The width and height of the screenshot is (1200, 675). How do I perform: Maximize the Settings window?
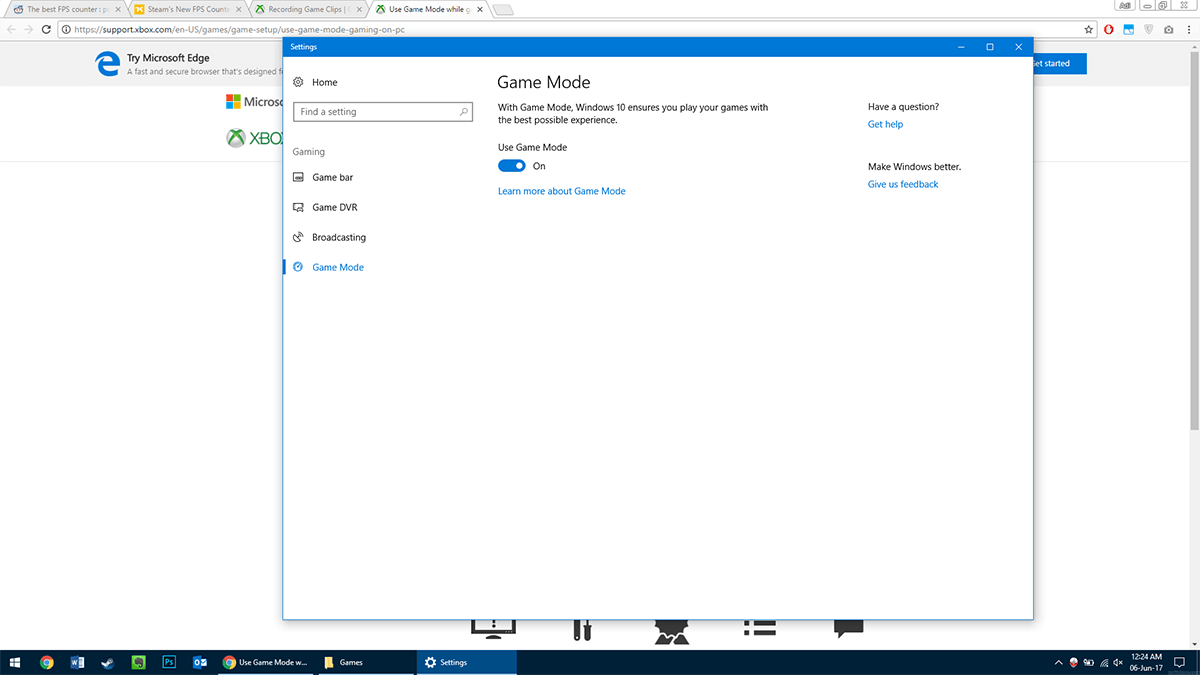click(x=990, y=47)
